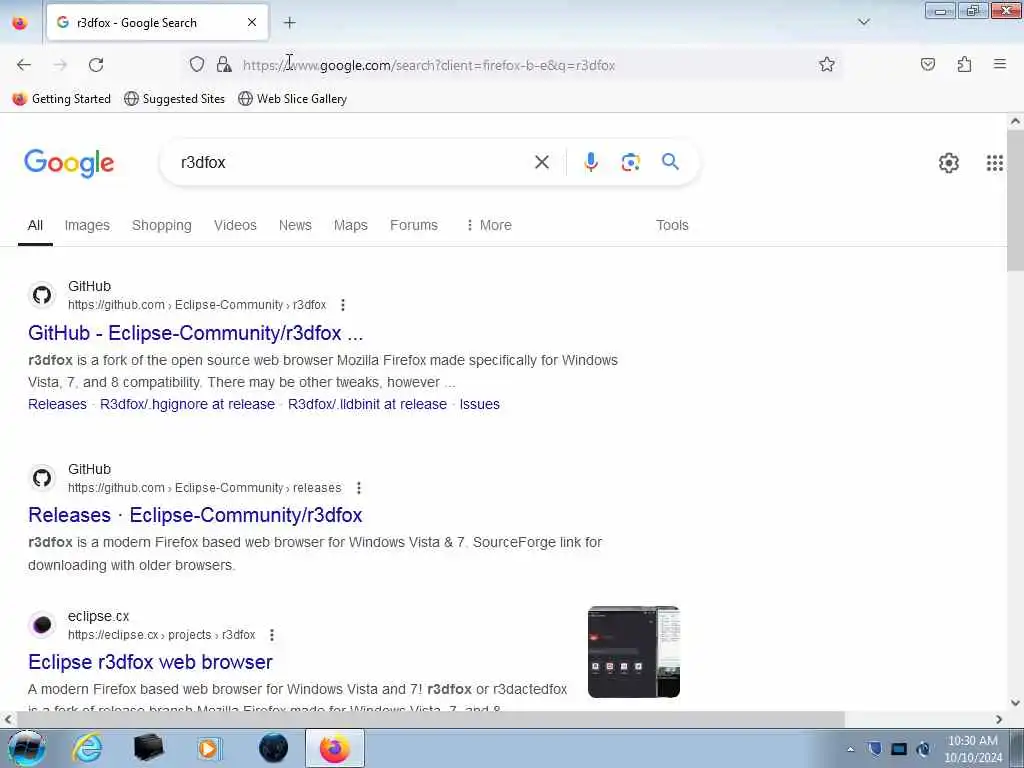Click the r3dfox browser screenshot thumbnail
This screenshot has width=1024, height=768.
(x=633, y=652)
